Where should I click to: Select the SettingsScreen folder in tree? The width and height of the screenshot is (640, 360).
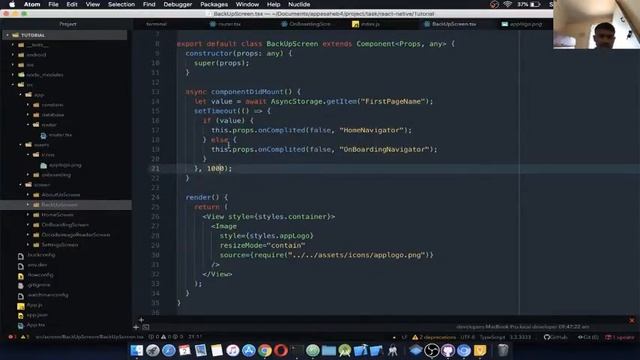(60, 245)
